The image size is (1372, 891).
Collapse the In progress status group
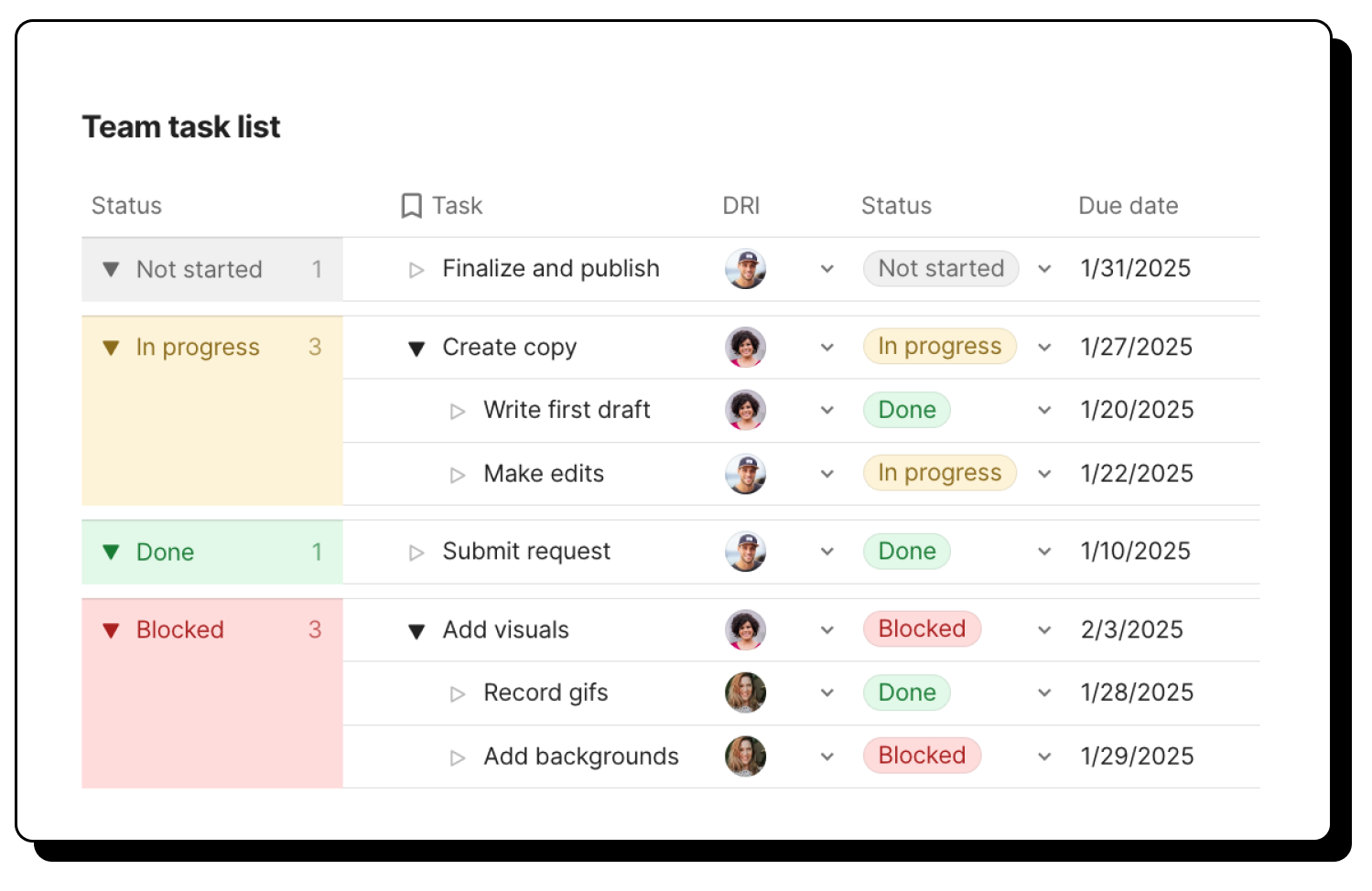coord(111,348)
